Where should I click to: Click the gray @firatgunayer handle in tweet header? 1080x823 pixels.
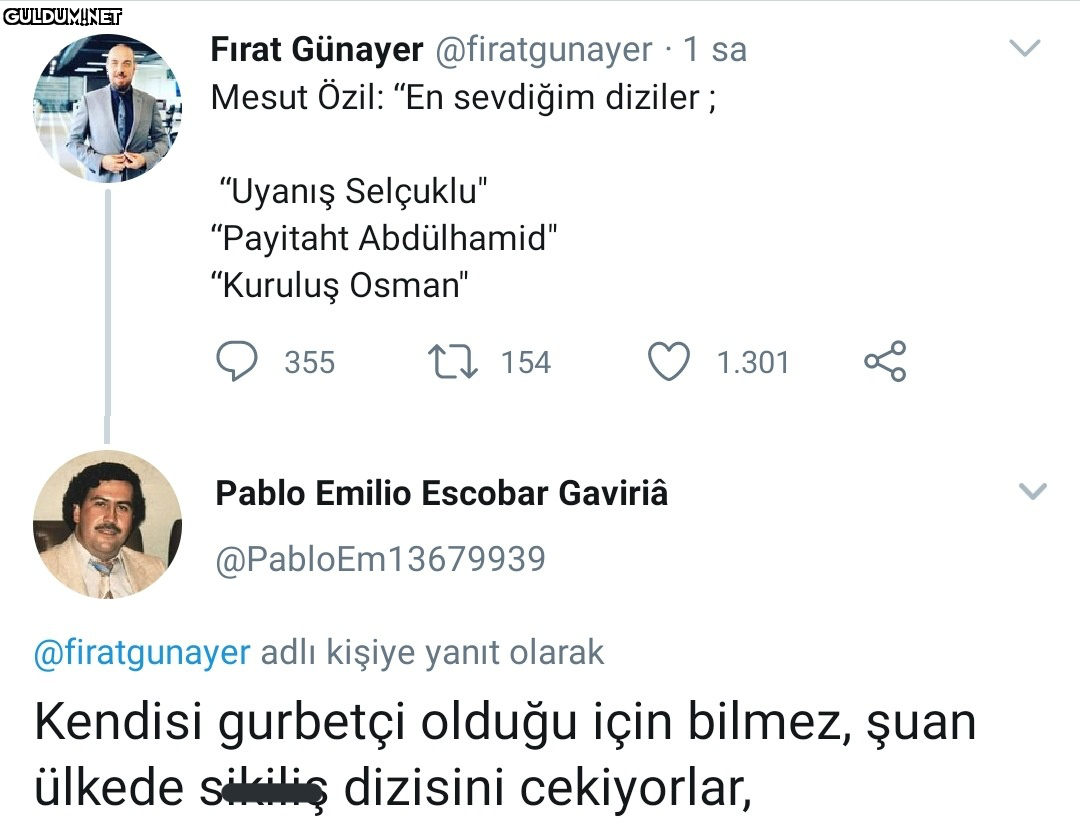click(x=546, y=49)
